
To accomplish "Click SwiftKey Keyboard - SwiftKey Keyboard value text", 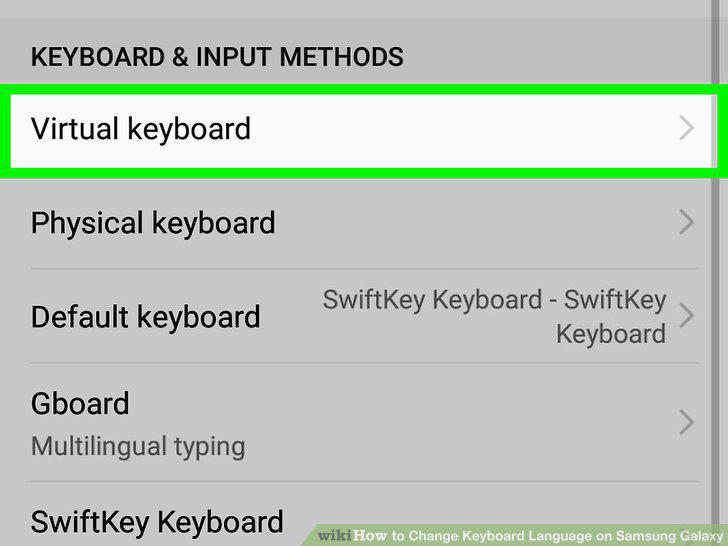I will tap(494, 317).
